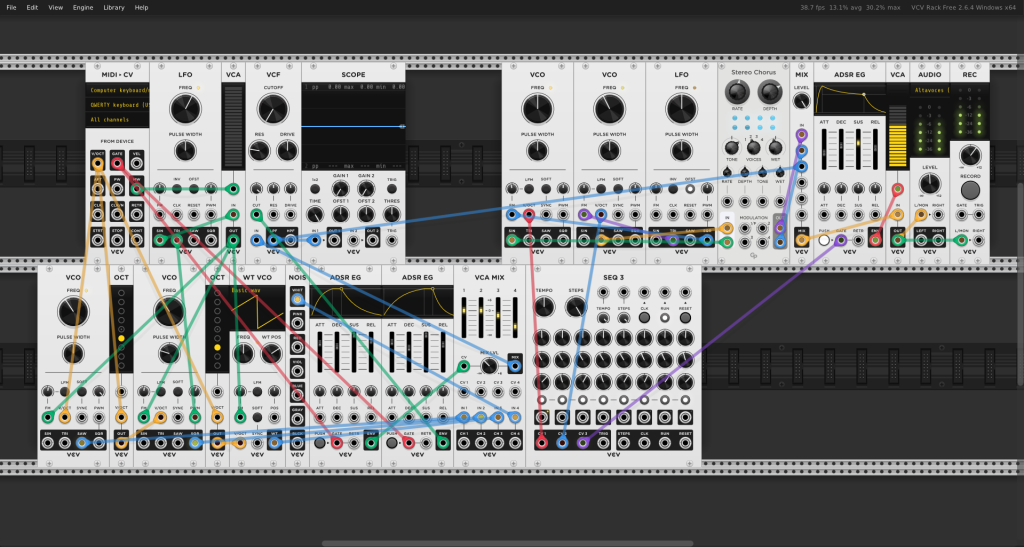
Task: Toggle INV on LFO beside Stereo Chorus
Action: point(673,189)
